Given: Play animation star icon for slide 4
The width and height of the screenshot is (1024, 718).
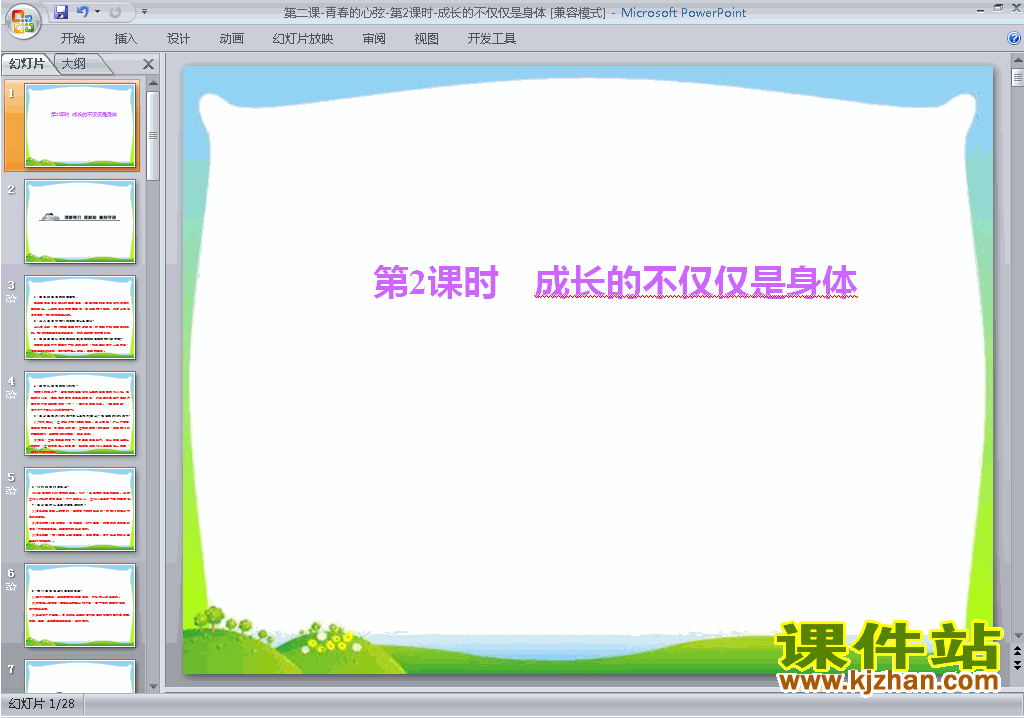Looking at the screenshot, I should 11,395.
